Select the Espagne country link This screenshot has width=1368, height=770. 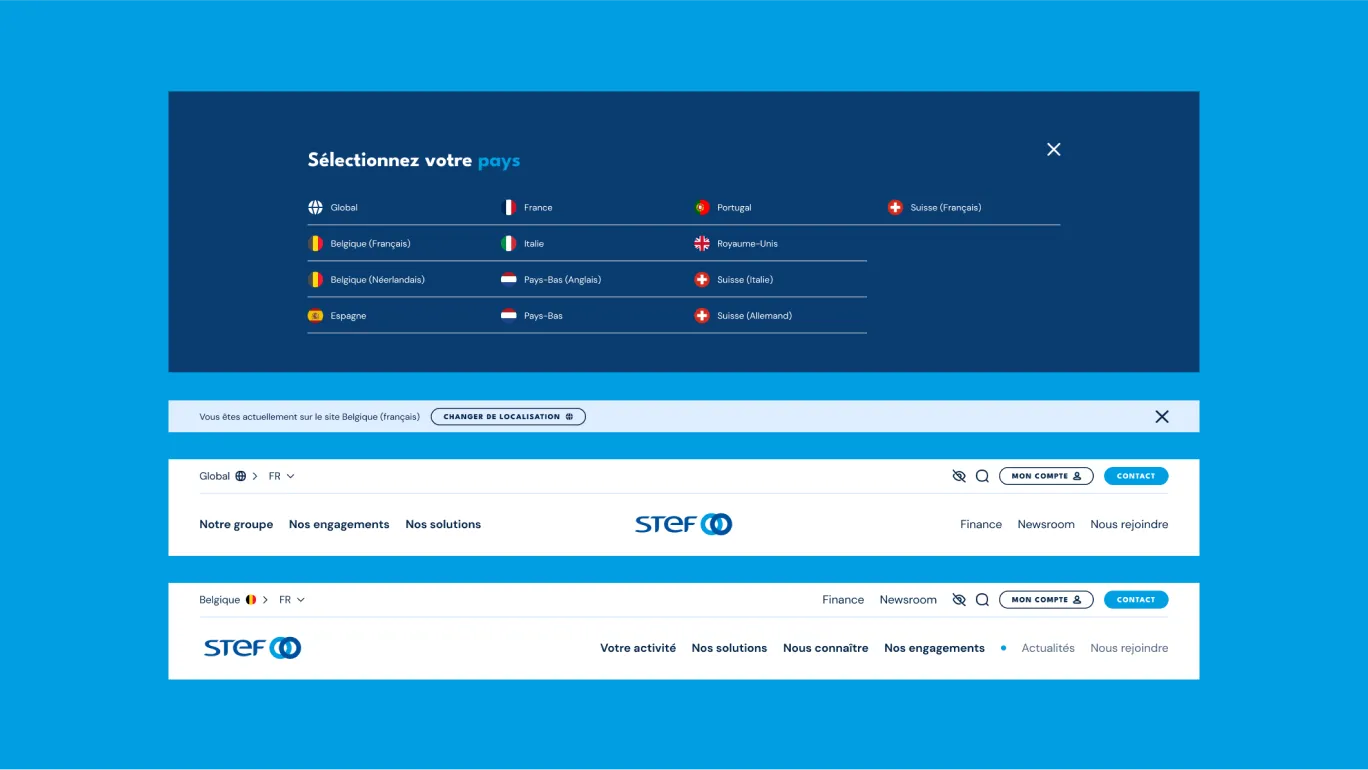(348, 316)
